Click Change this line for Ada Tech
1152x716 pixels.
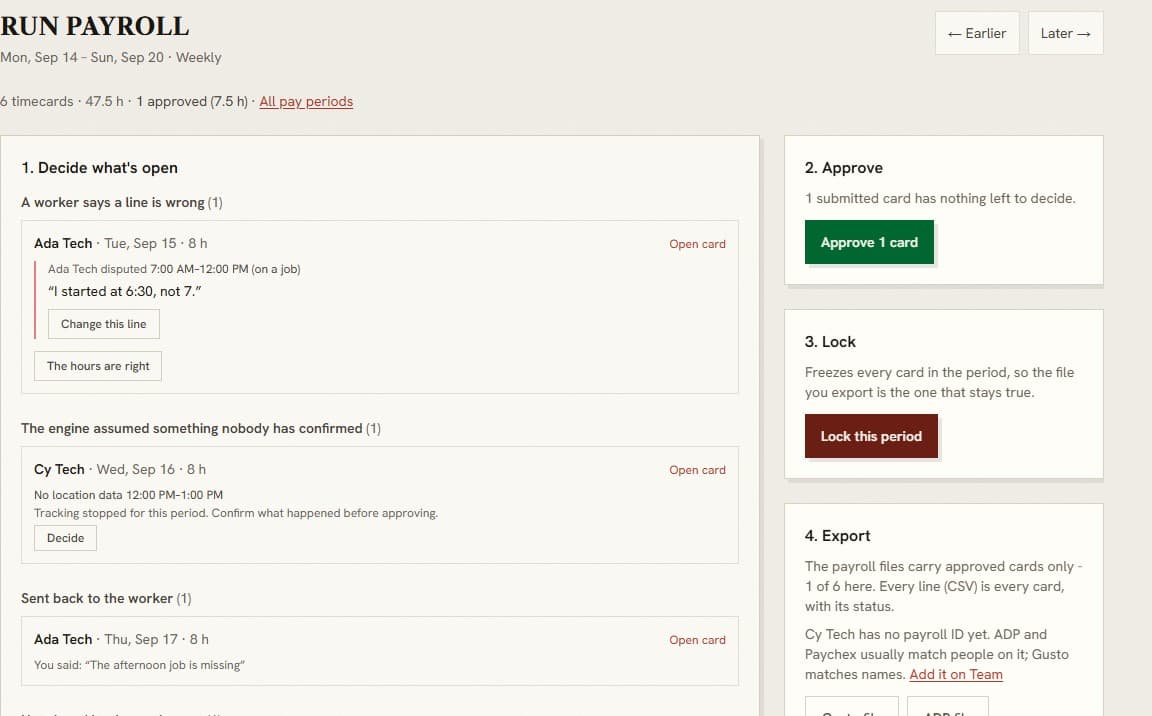coord(104,324)
